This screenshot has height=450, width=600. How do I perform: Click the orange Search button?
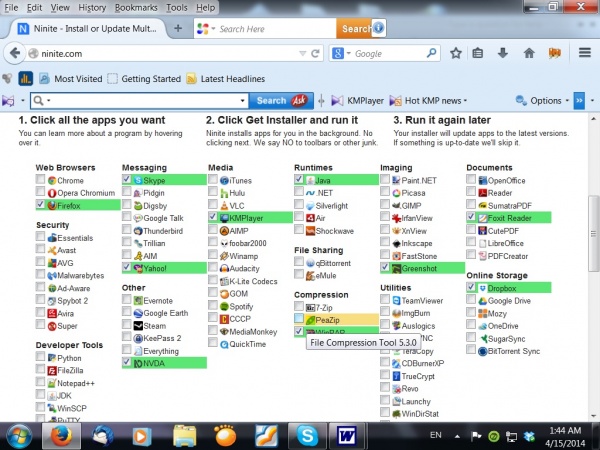(x=354, y=28)
